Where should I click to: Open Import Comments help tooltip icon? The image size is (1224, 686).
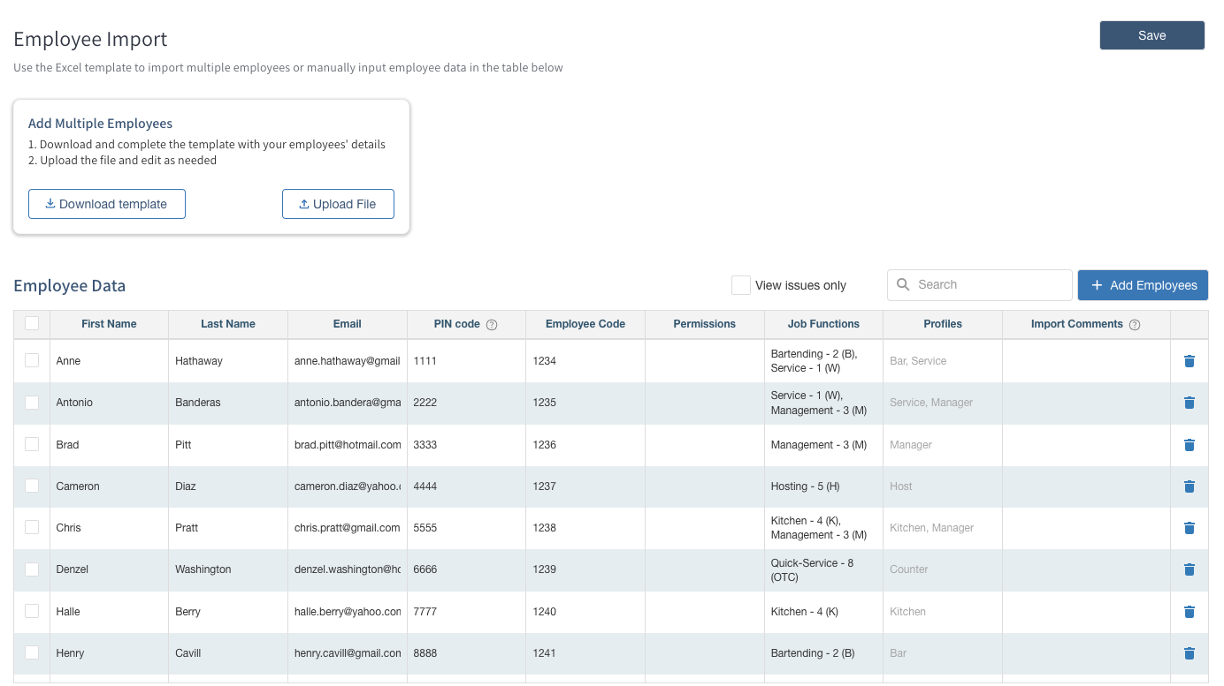(x=1134, y=325)
